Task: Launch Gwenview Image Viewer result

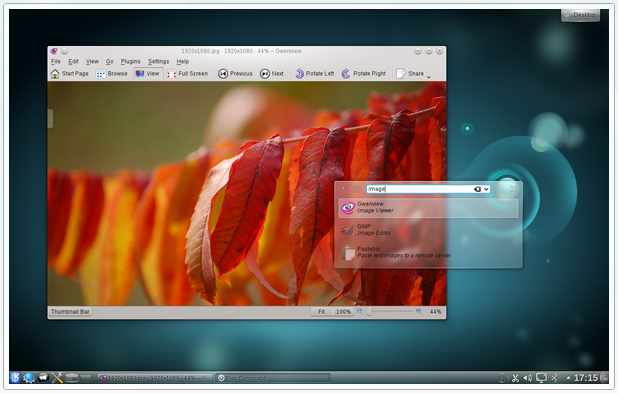Action: (428, 208)
